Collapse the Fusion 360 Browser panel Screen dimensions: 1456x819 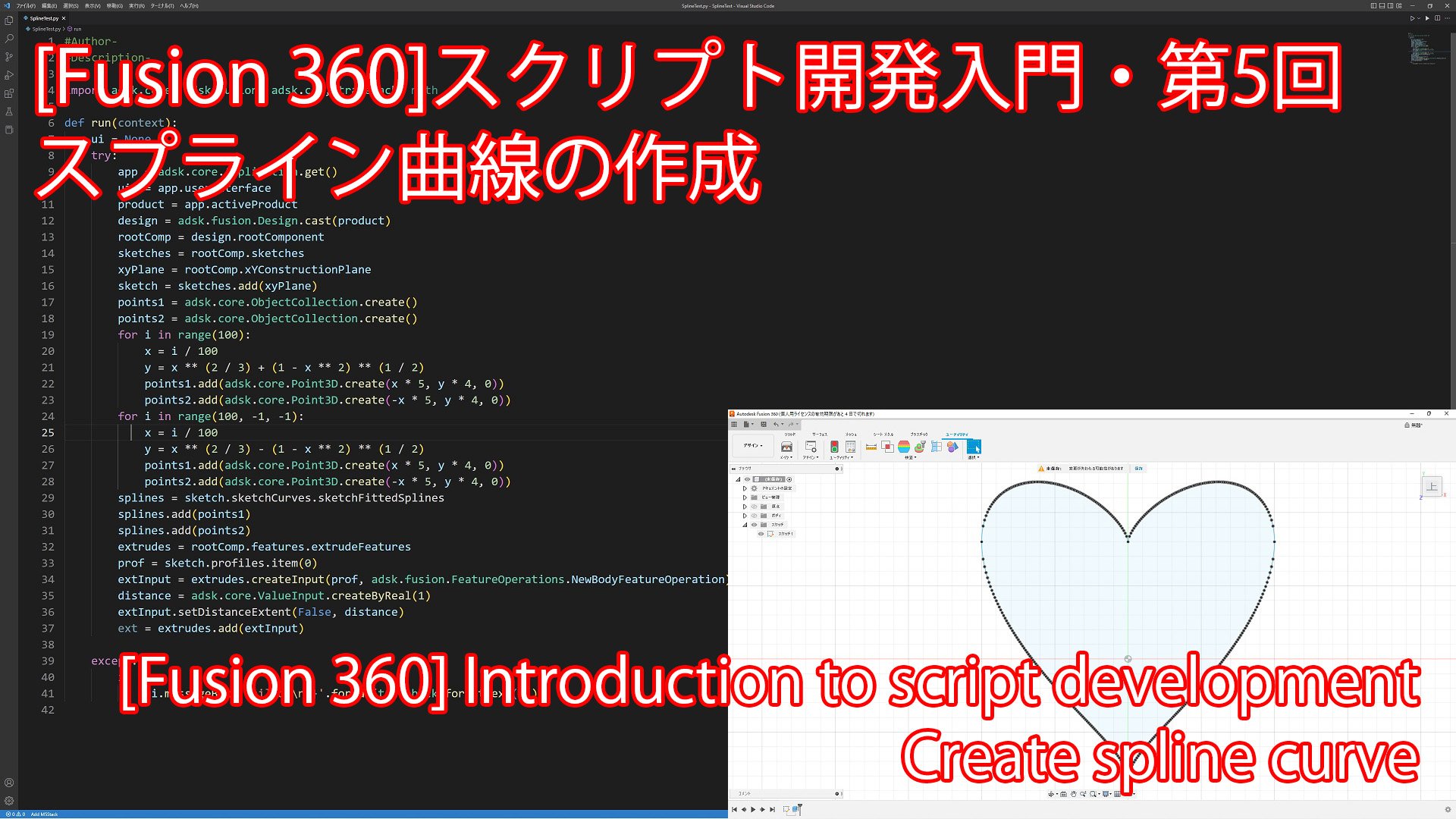733,469
